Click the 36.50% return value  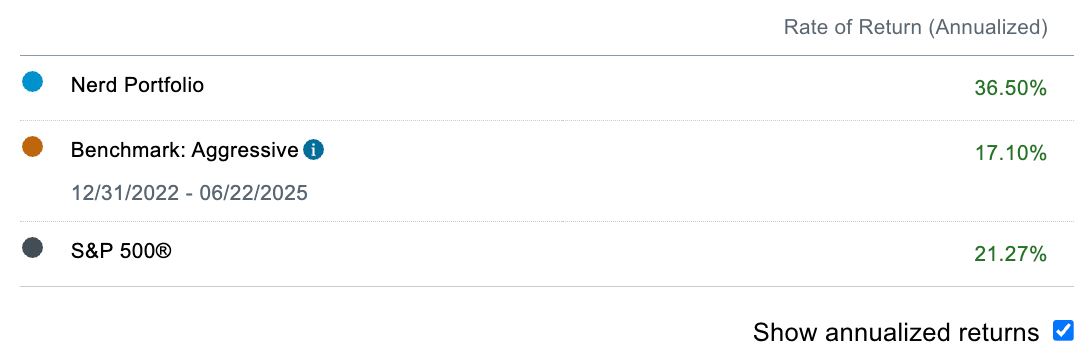1011,88
